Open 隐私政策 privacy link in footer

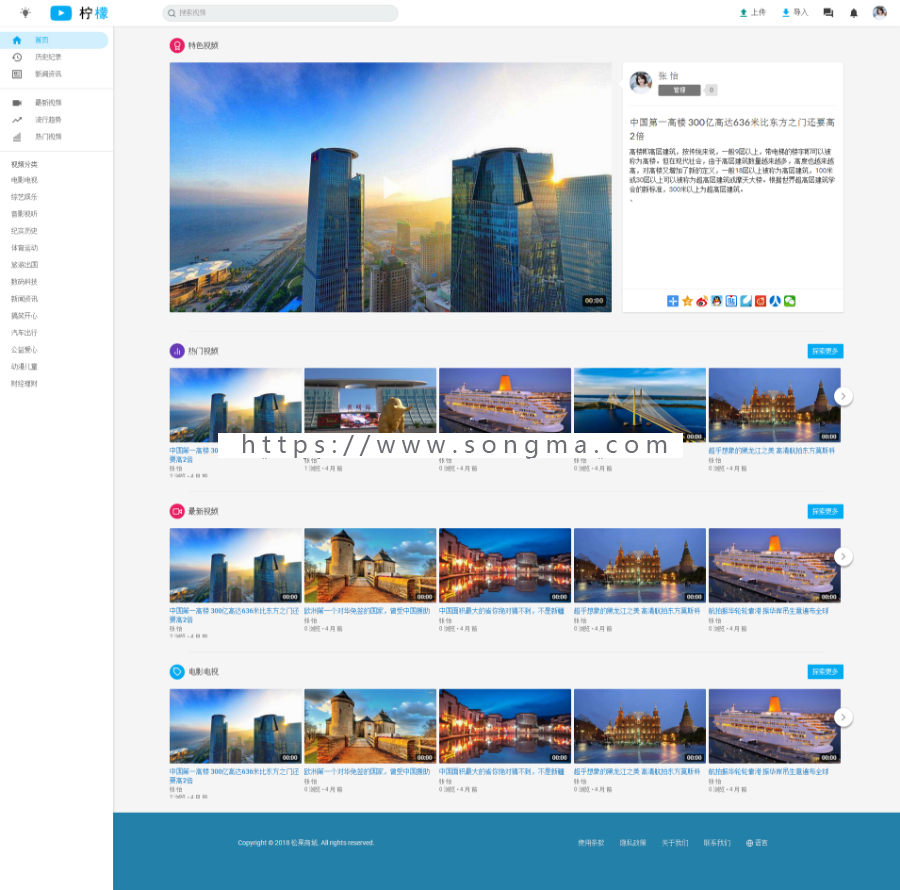click(633, 843)
